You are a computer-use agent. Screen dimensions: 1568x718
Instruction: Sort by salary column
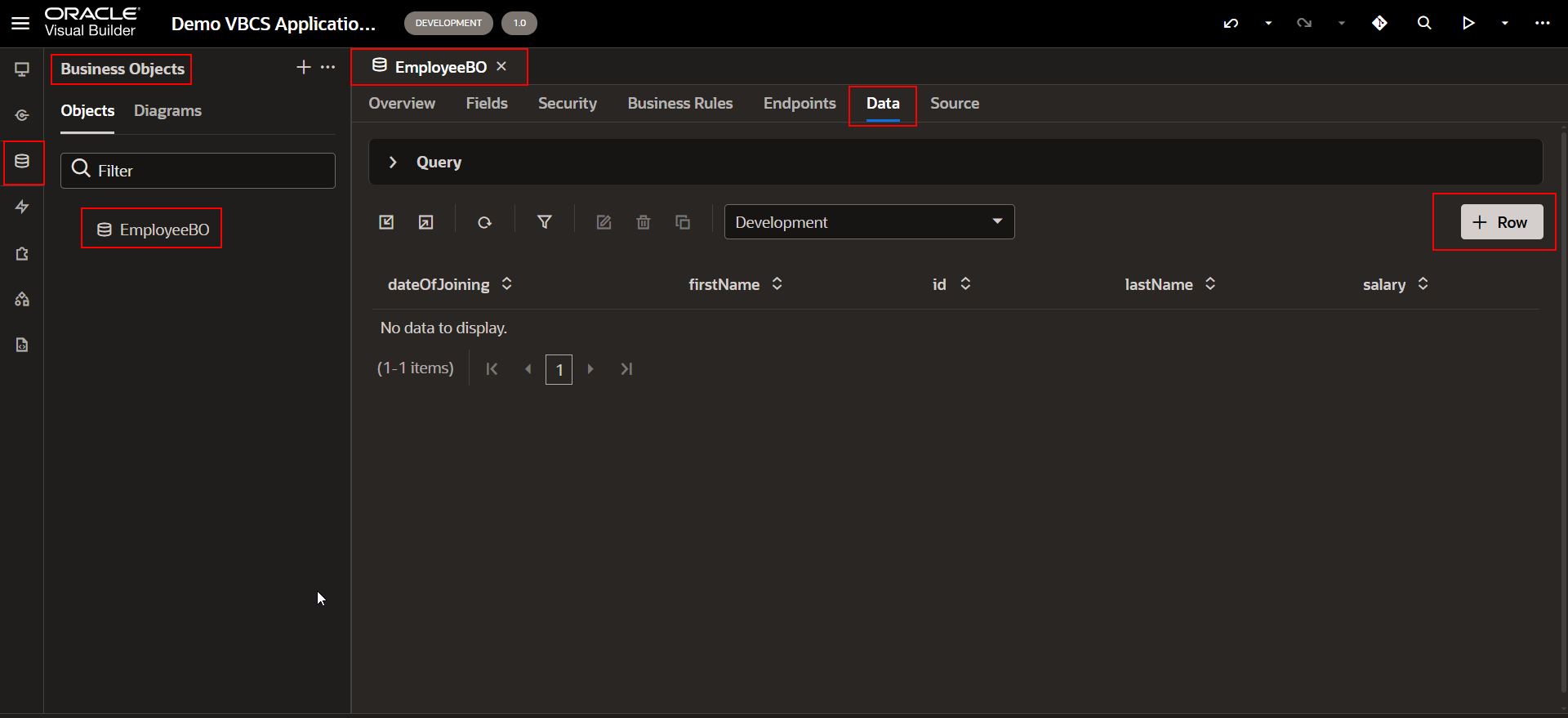[1423, 283]
